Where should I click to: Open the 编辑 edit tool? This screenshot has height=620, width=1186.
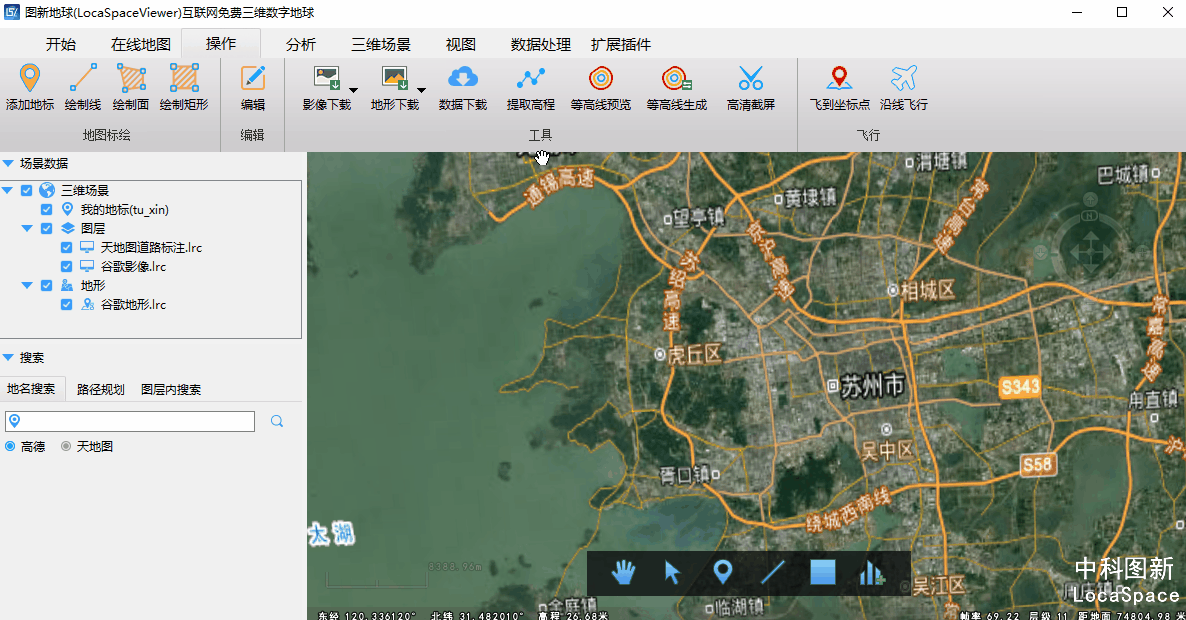253,87
